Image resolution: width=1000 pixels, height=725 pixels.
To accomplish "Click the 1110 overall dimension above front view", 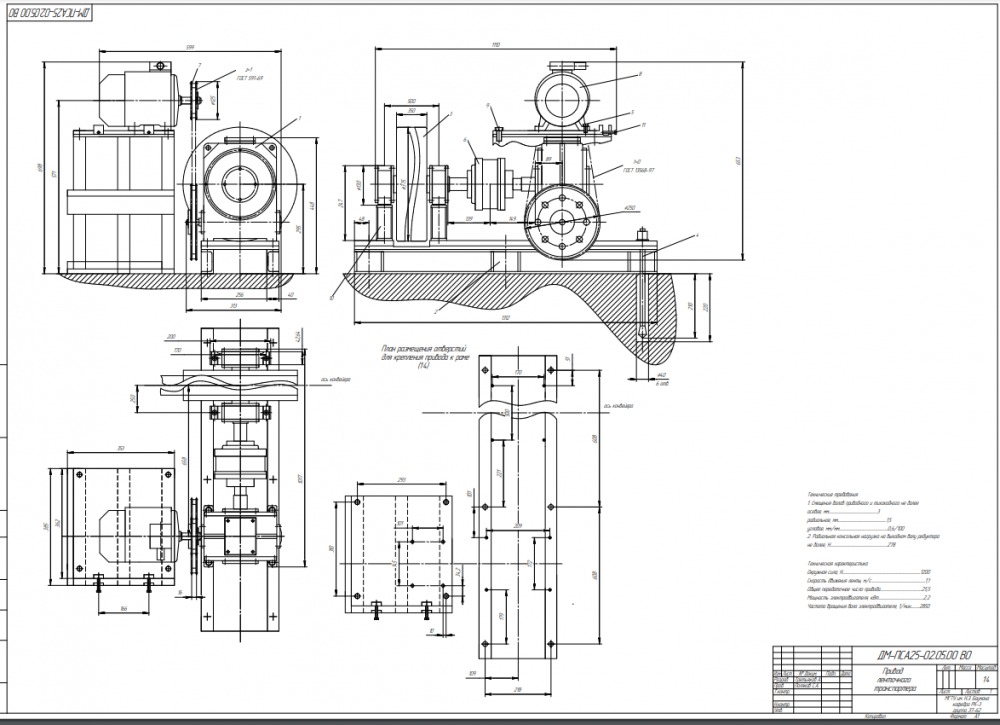I will [496, 45].
